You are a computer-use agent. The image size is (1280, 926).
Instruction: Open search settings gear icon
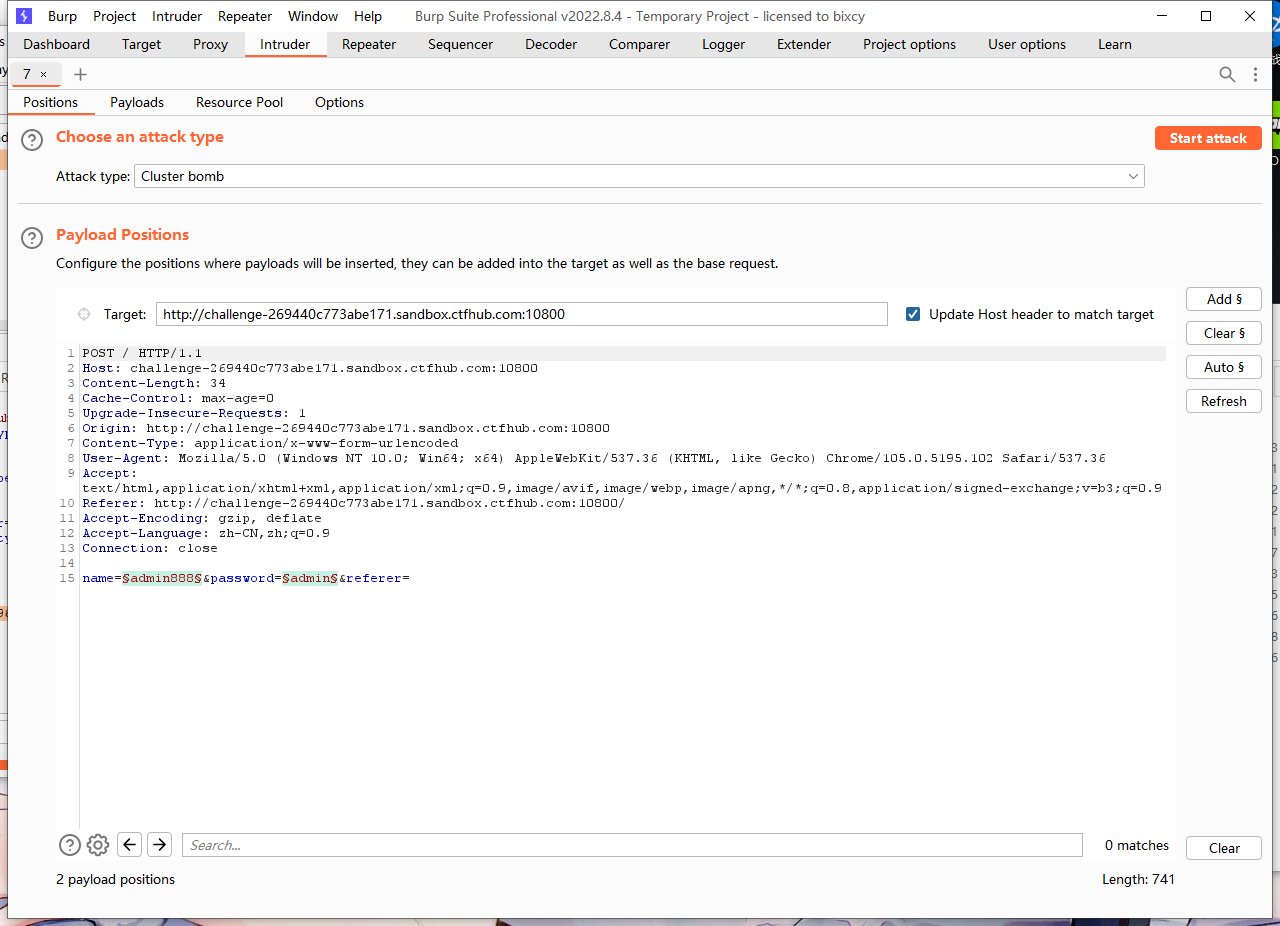98,845
